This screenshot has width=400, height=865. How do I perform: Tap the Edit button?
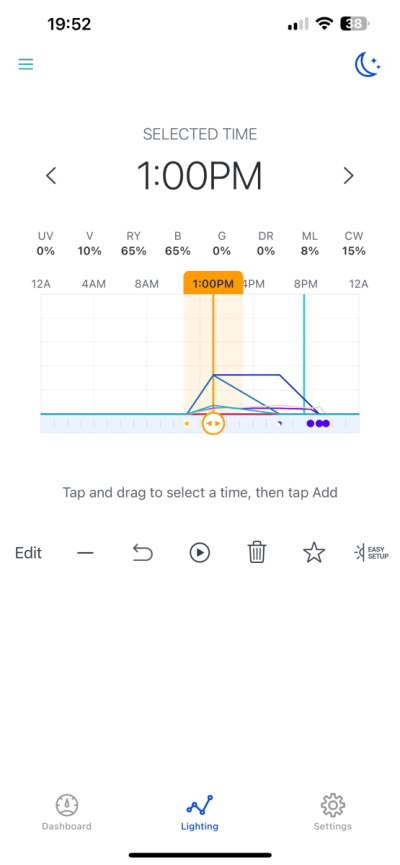pos(29,553)
